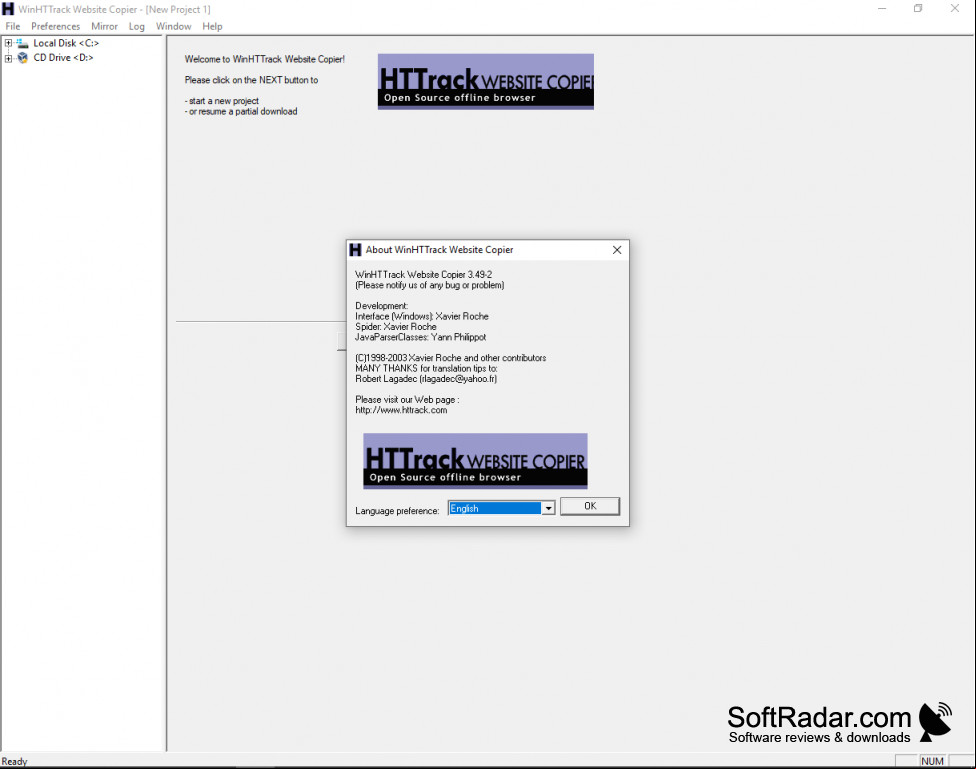Image resolution: width=976 pixels, height=769 pixels.
Task: Minimize the WinHTTrack main window
Action: [x=882, y=9]
